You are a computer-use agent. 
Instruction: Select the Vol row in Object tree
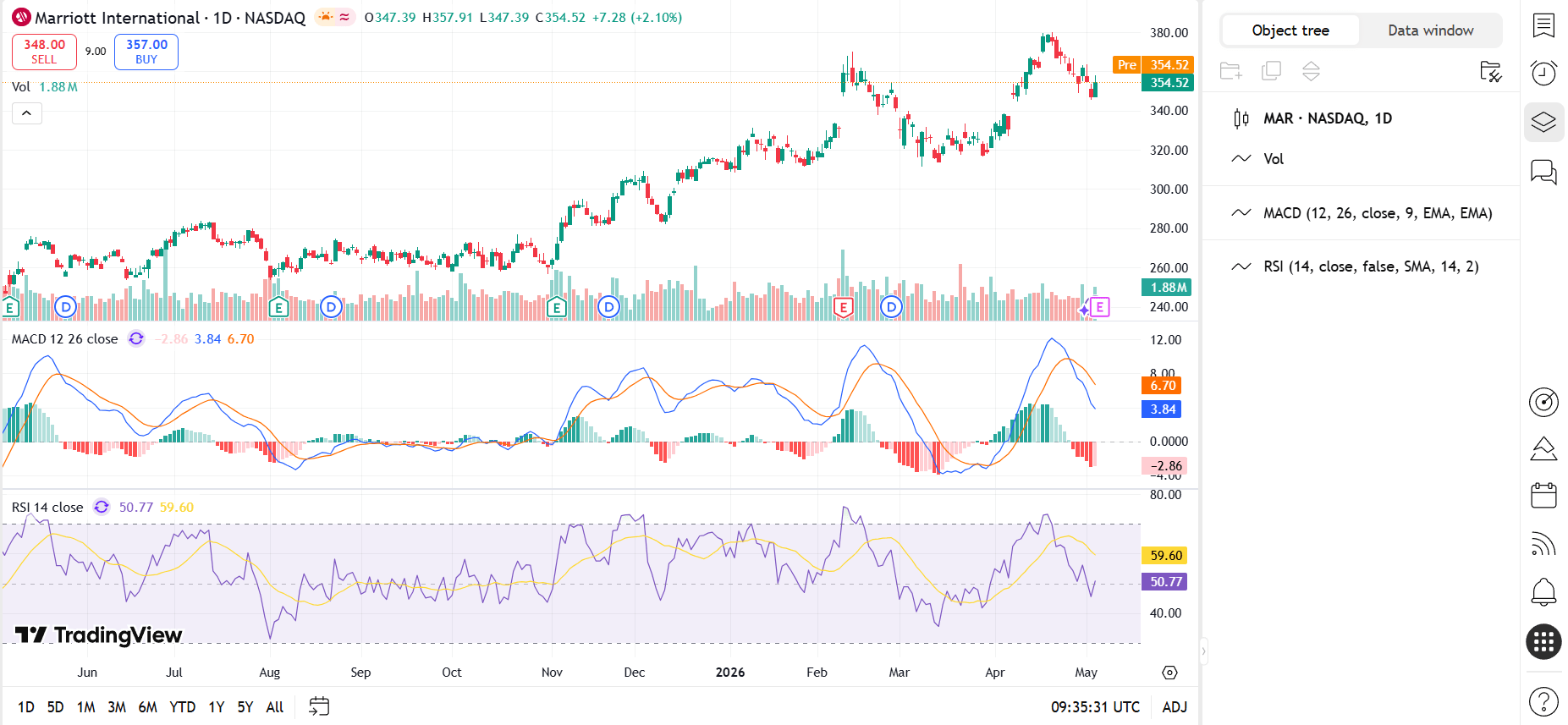pos(1361,159)
